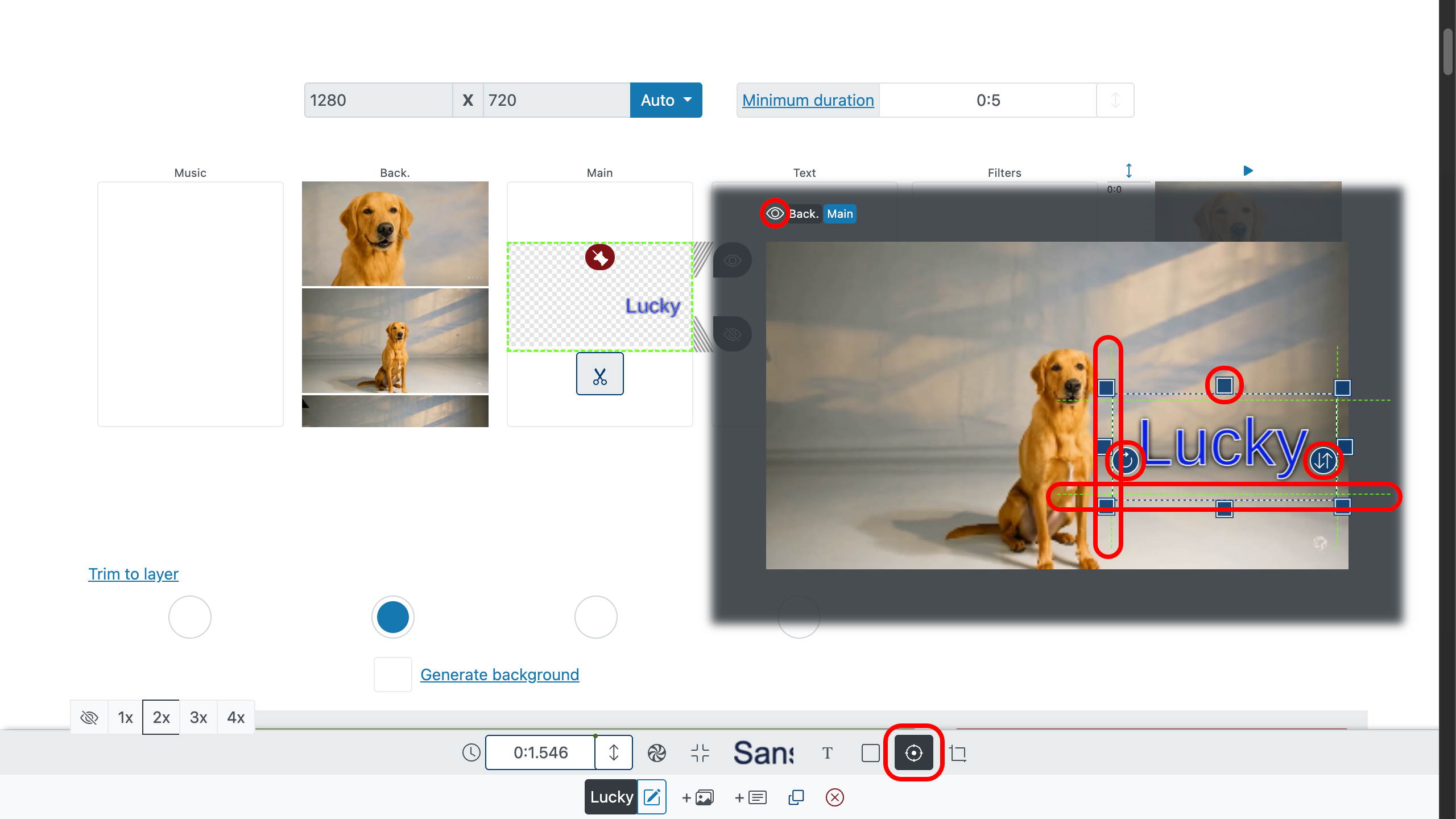Click the crop icon in the bottom toolbar
Screen dimensions: 1456x819
click(959, 752)
